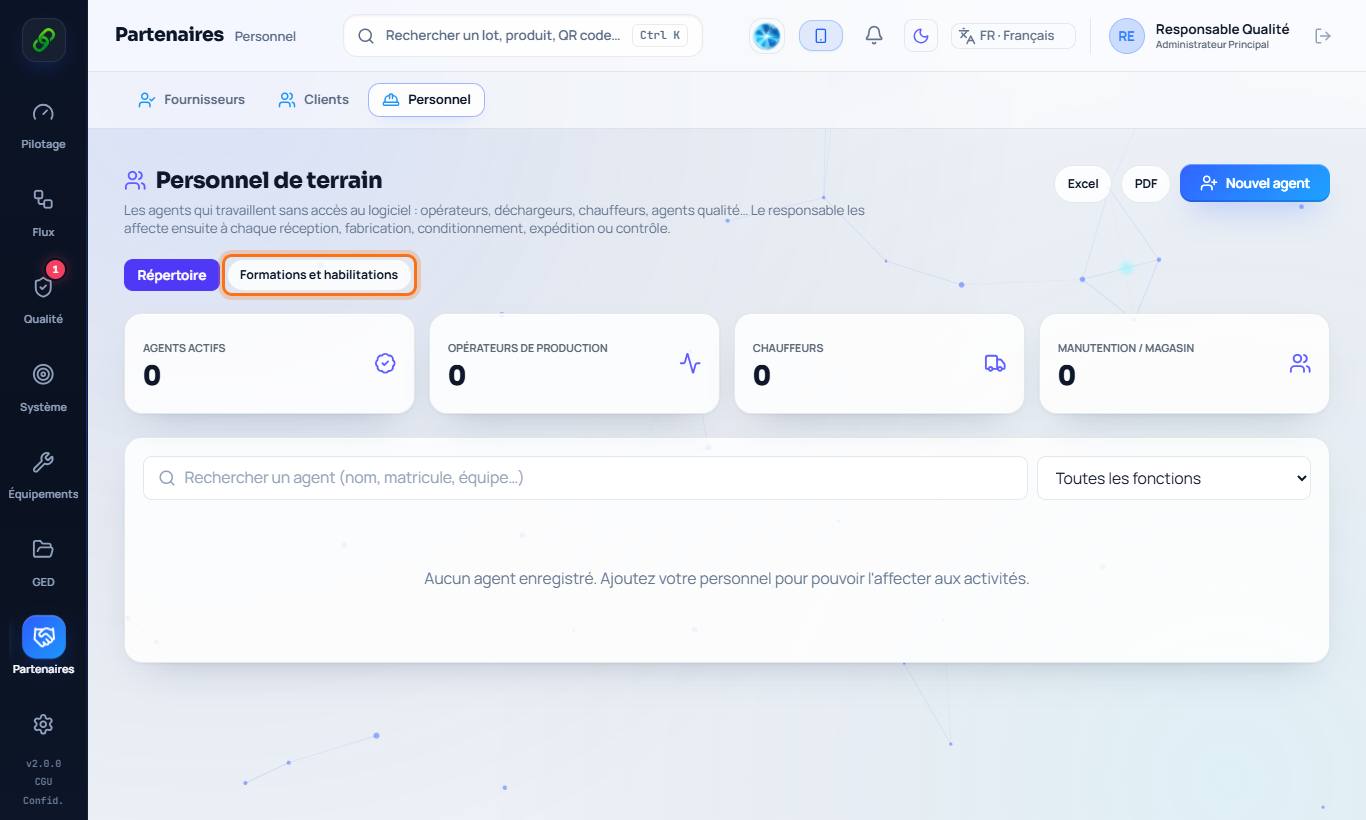Click the Agents actifs badge-check icon
Image resolution: width=1366 pixels, height=820 pixels.
[385, 363]
